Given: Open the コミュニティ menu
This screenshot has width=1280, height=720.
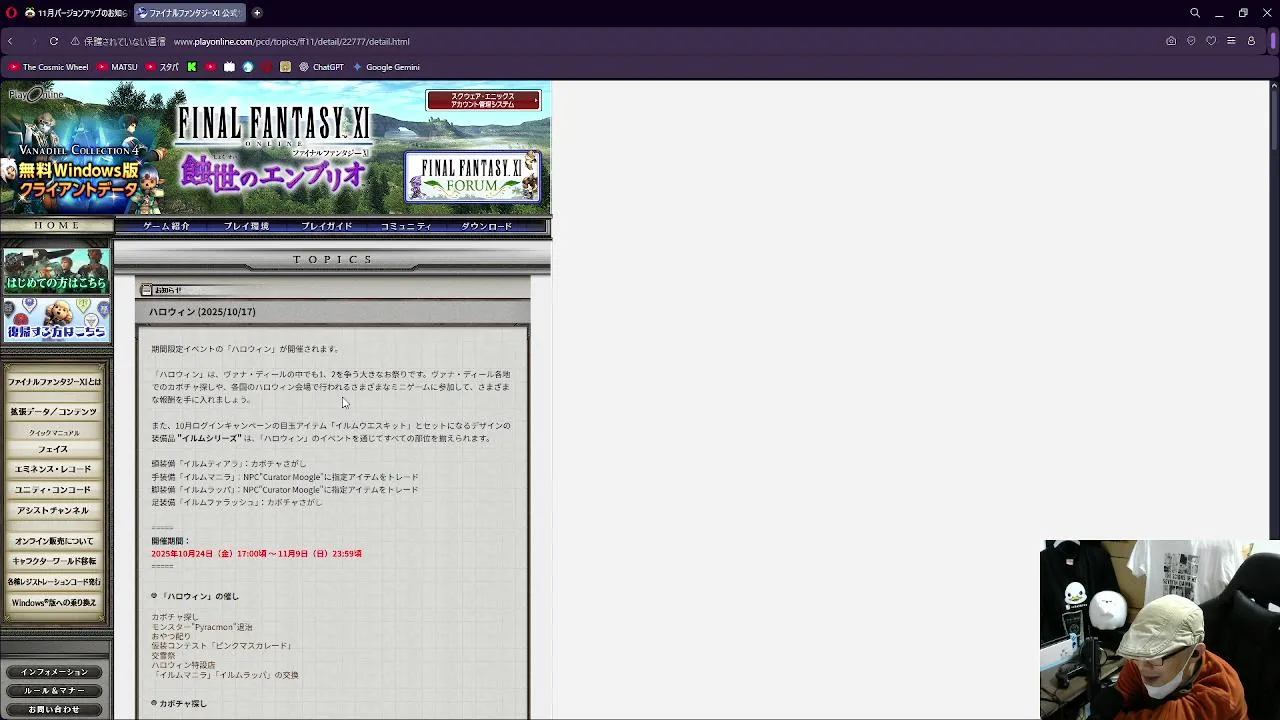Looking at the screenshot, I should tap(406, 226).
